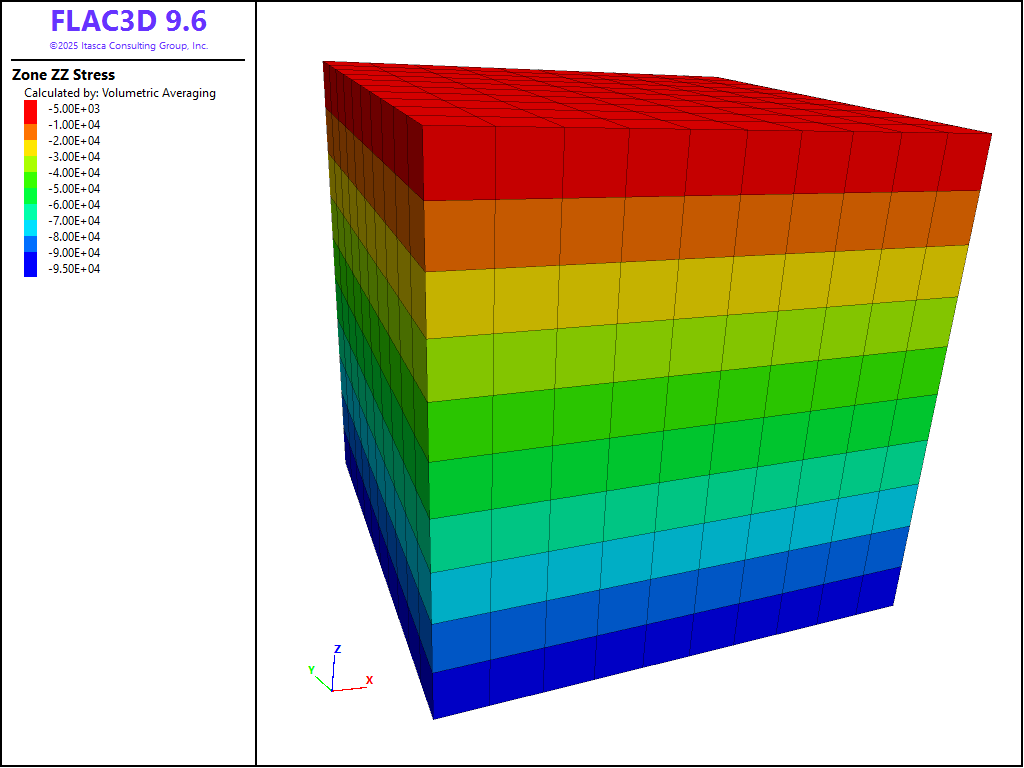Image resolution: width=1024 pixels, height=768 pixels.
Task: Click the cyan -7.00E+04 legend swatch
Action: 30,221
